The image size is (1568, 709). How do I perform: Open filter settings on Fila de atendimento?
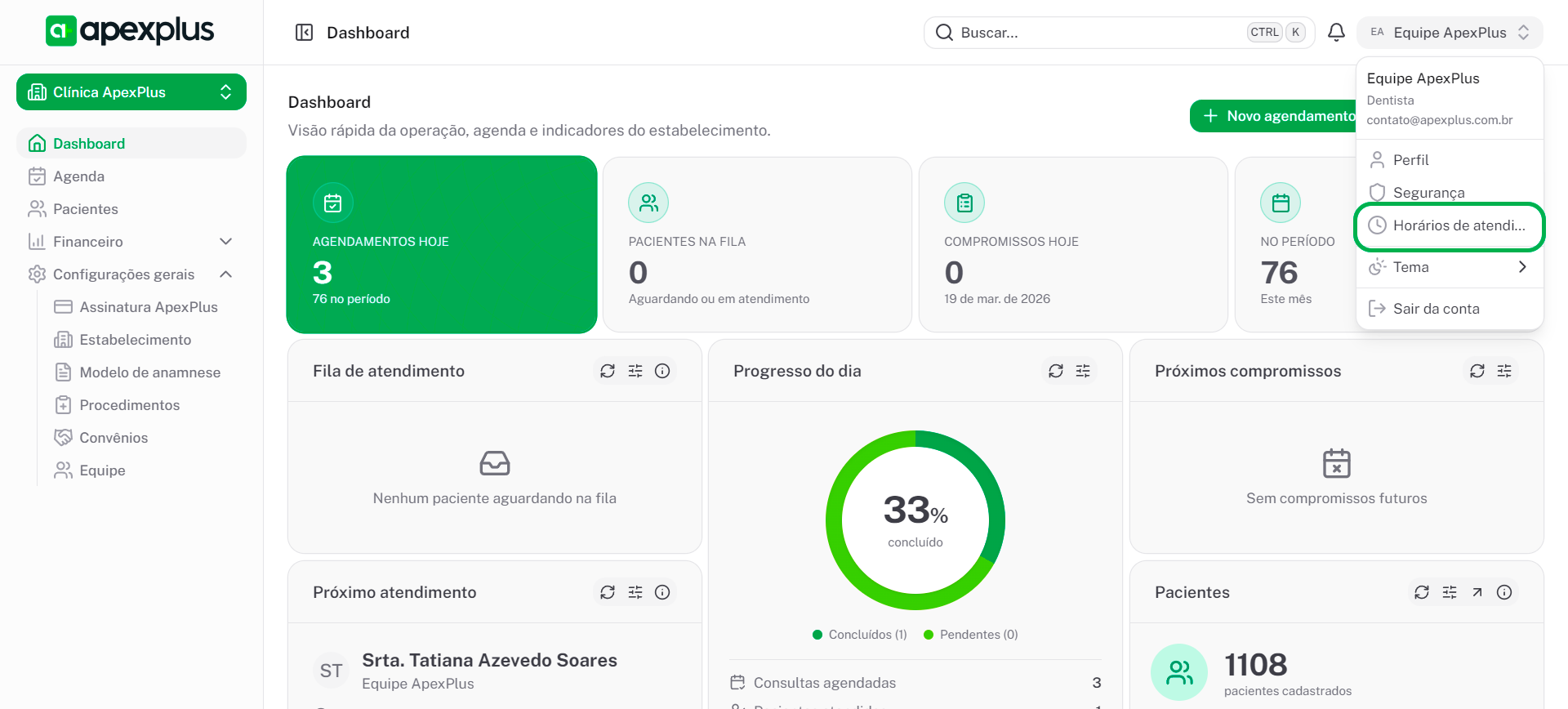click(635, 371)
